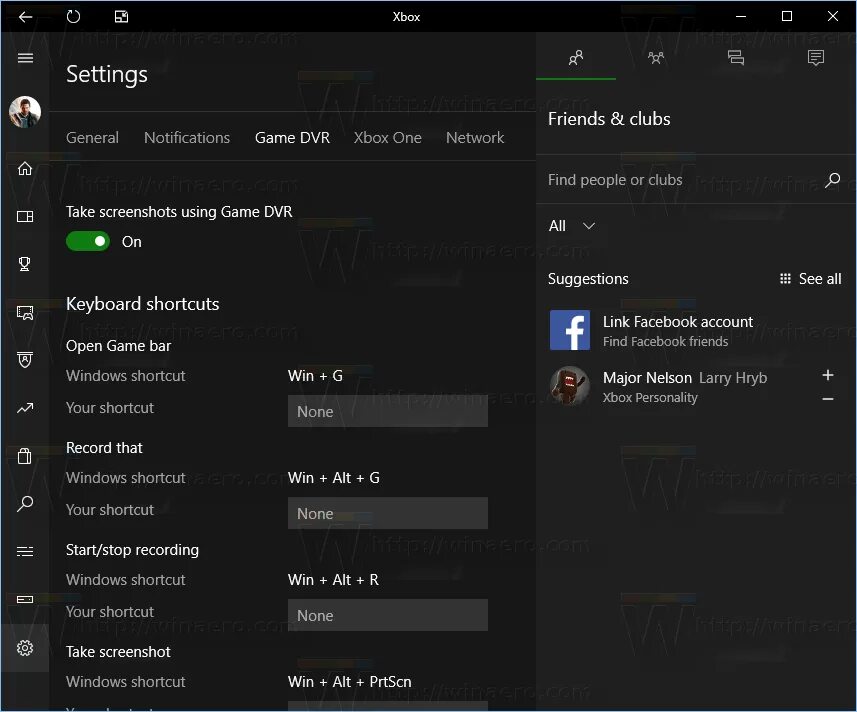Open the General settings tab
Image resolution: width=857 pixels, height=712 pixels.
92,138
